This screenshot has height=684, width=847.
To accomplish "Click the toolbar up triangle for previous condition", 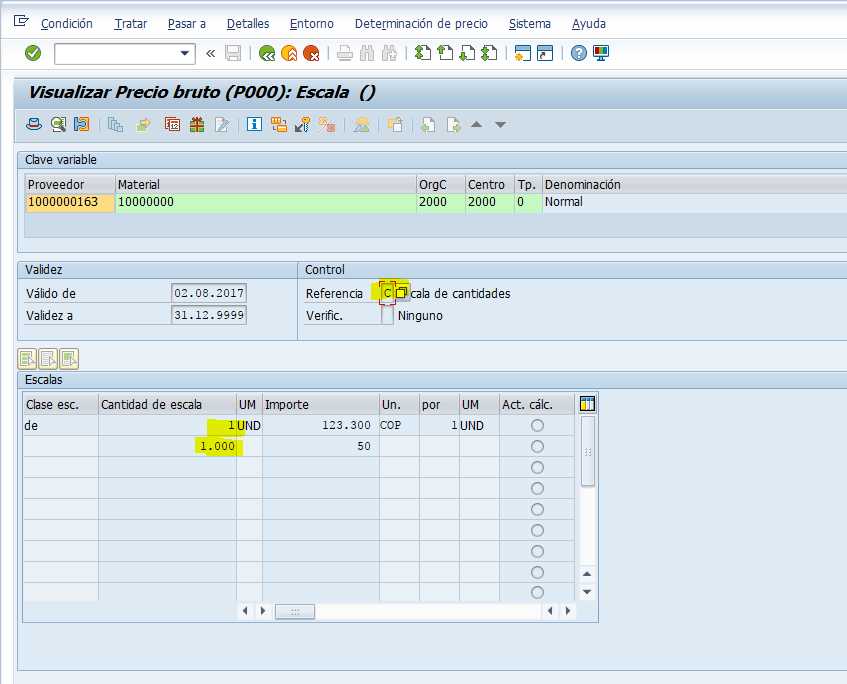I will pyautogui.click(x=476, y=124).
